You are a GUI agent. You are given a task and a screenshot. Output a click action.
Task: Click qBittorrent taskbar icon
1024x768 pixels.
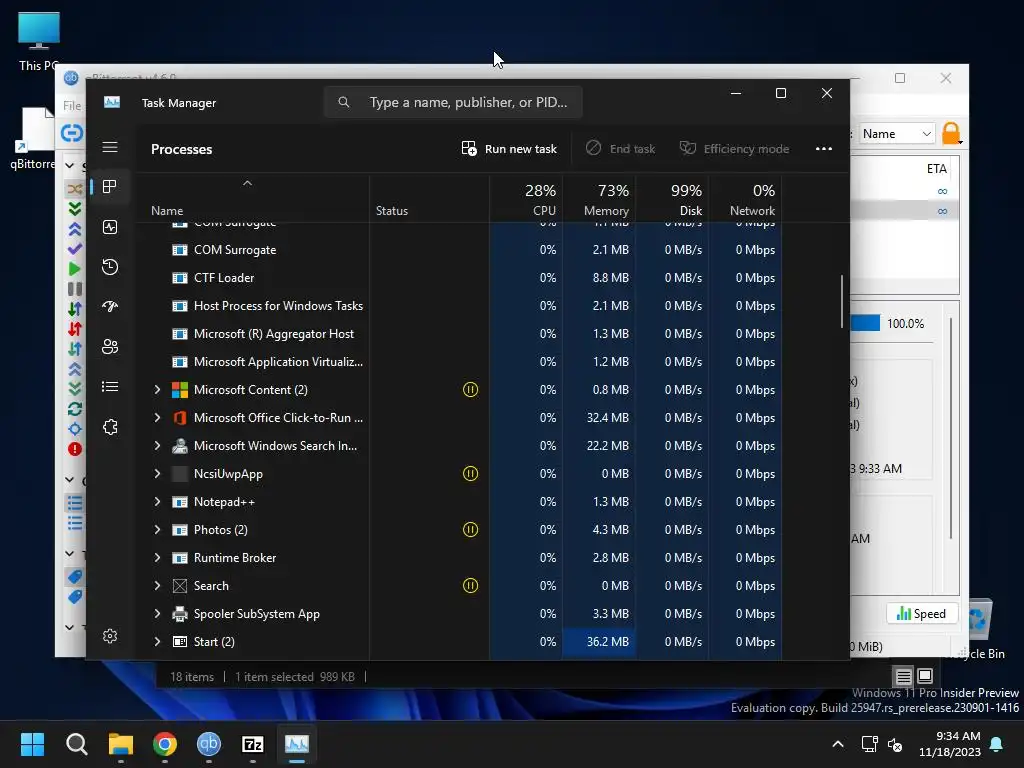point(209,744)
